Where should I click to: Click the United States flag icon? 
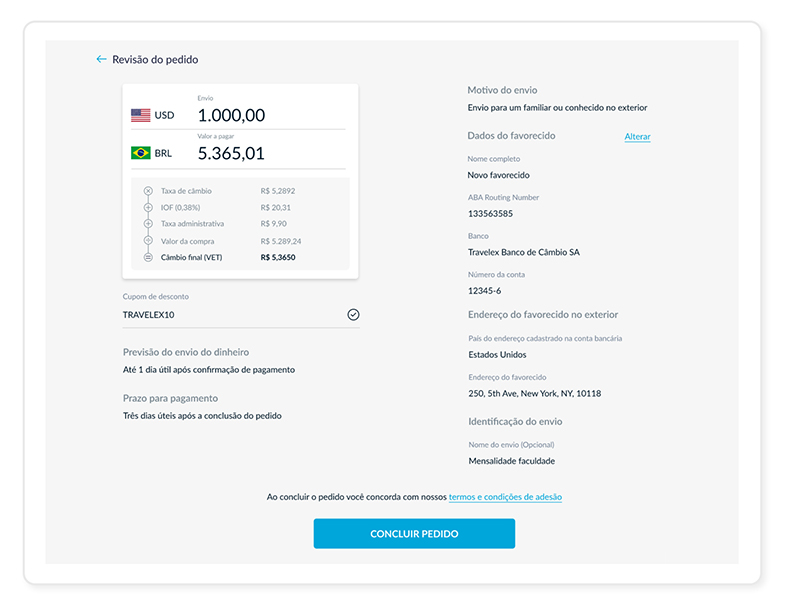click(x=140, y=115)
